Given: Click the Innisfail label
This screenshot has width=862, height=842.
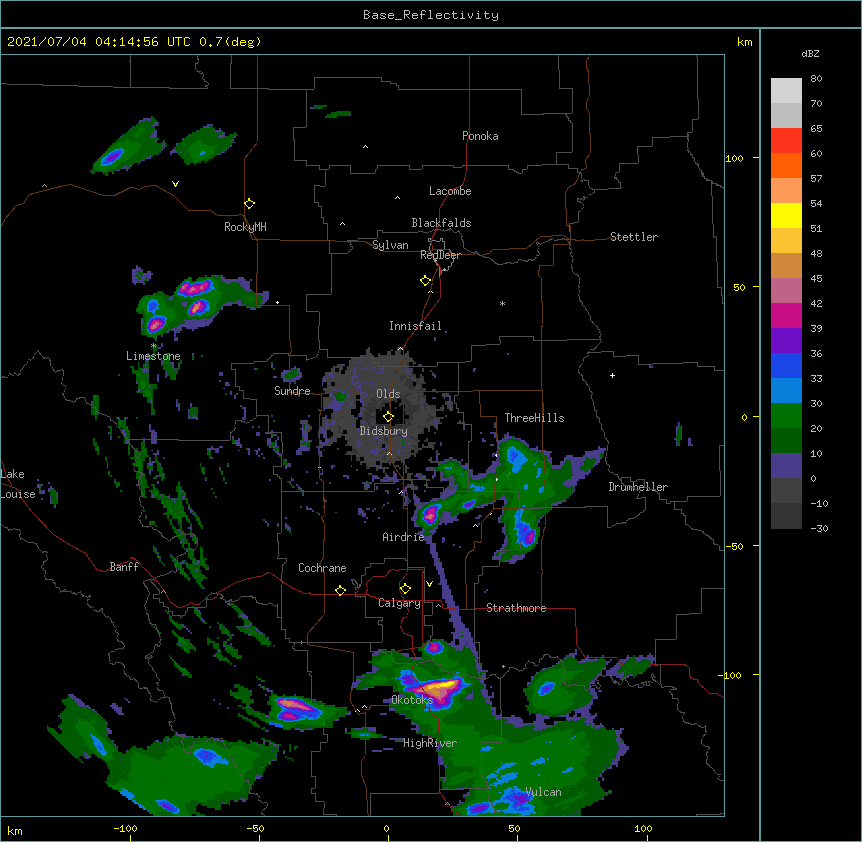Looking at the screenshot, I should (415, 326).
